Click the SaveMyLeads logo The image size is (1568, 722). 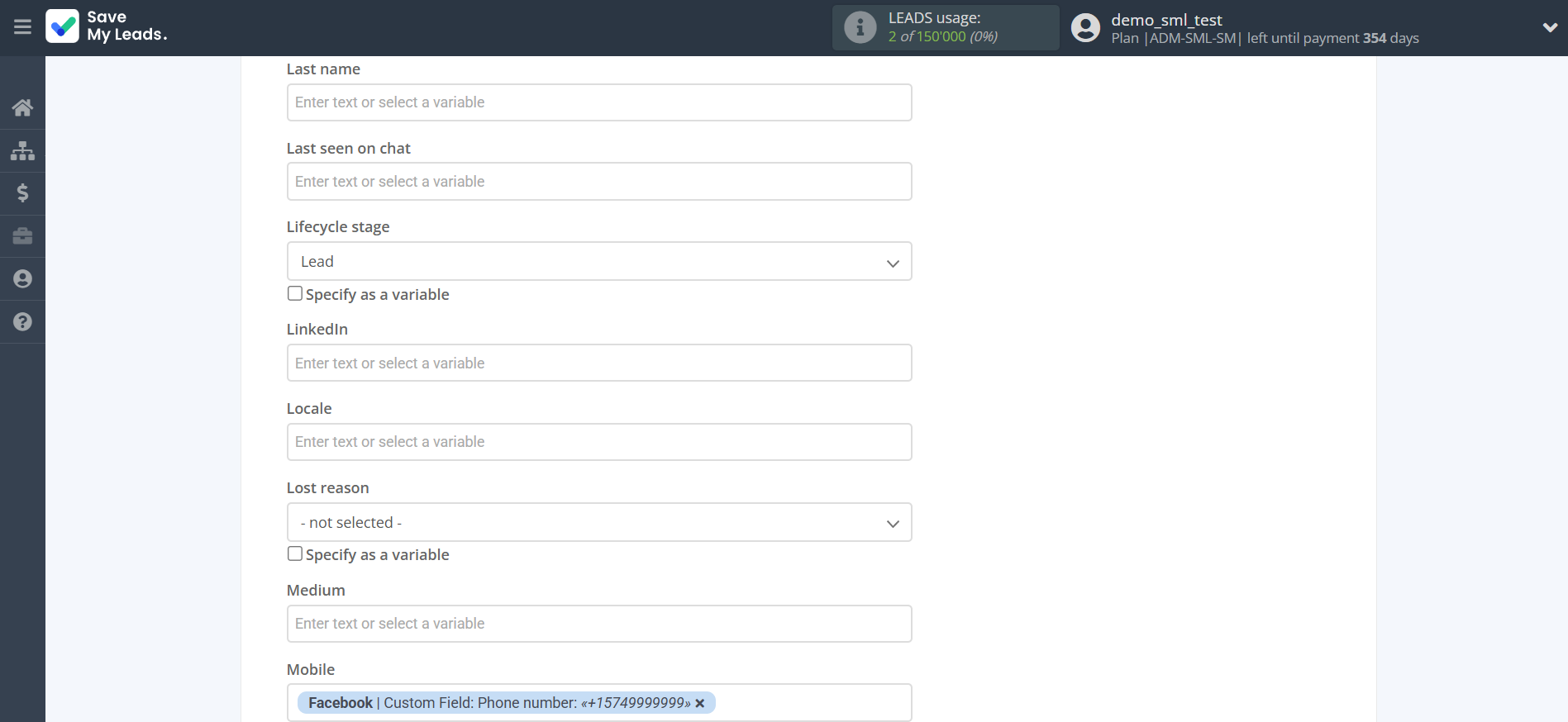tap(107, 26)
